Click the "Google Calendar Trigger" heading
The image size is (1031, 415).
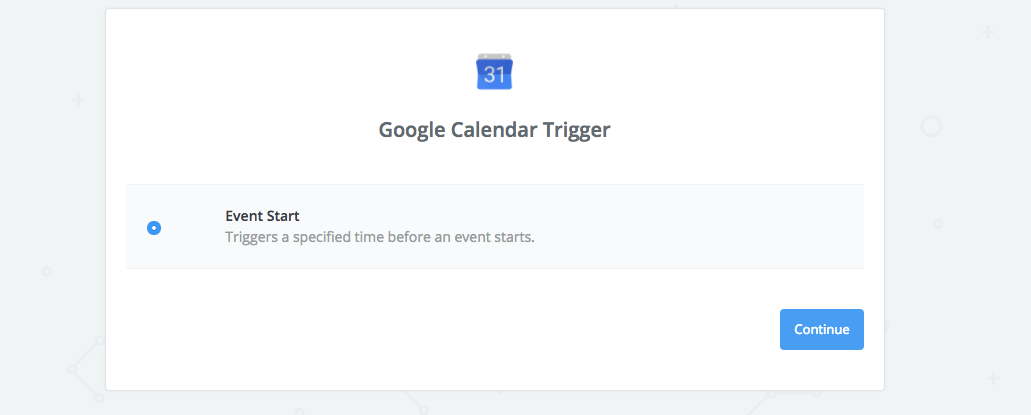coord(494,130)
